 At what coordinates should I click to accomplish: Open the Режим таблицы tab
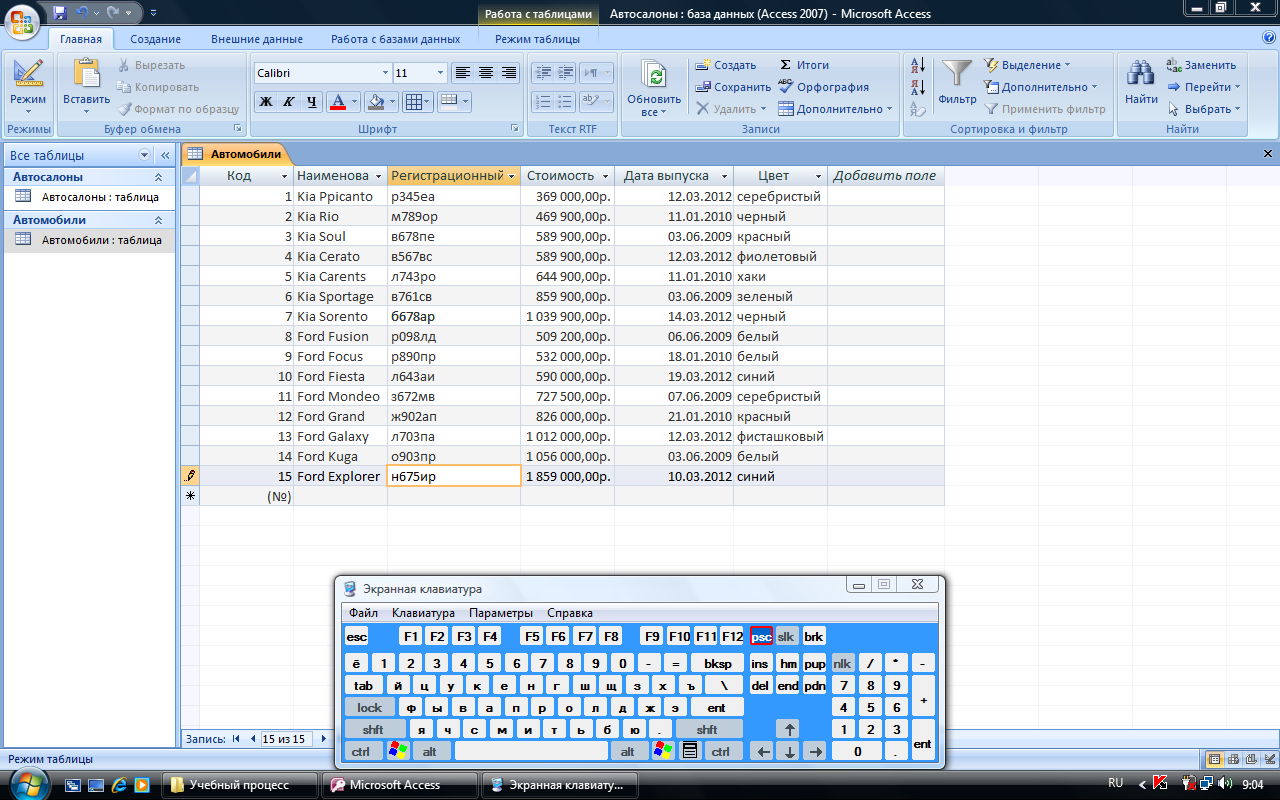(537, 39)
